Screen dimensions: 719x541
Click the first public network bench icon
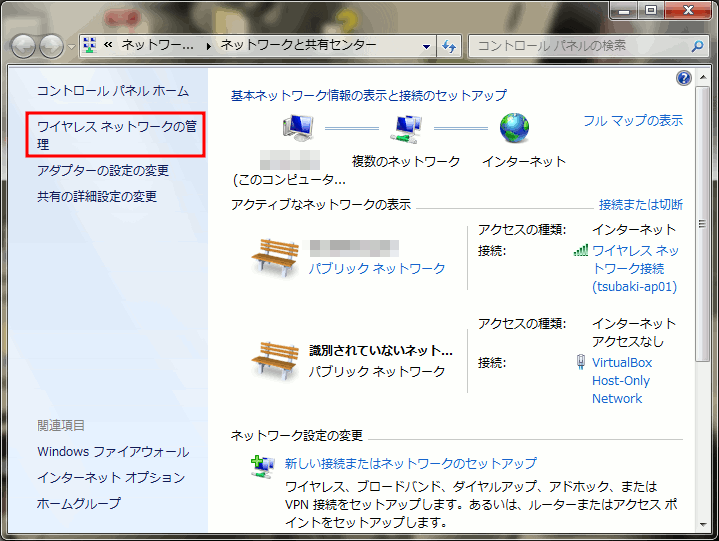(x=274, y=257)
